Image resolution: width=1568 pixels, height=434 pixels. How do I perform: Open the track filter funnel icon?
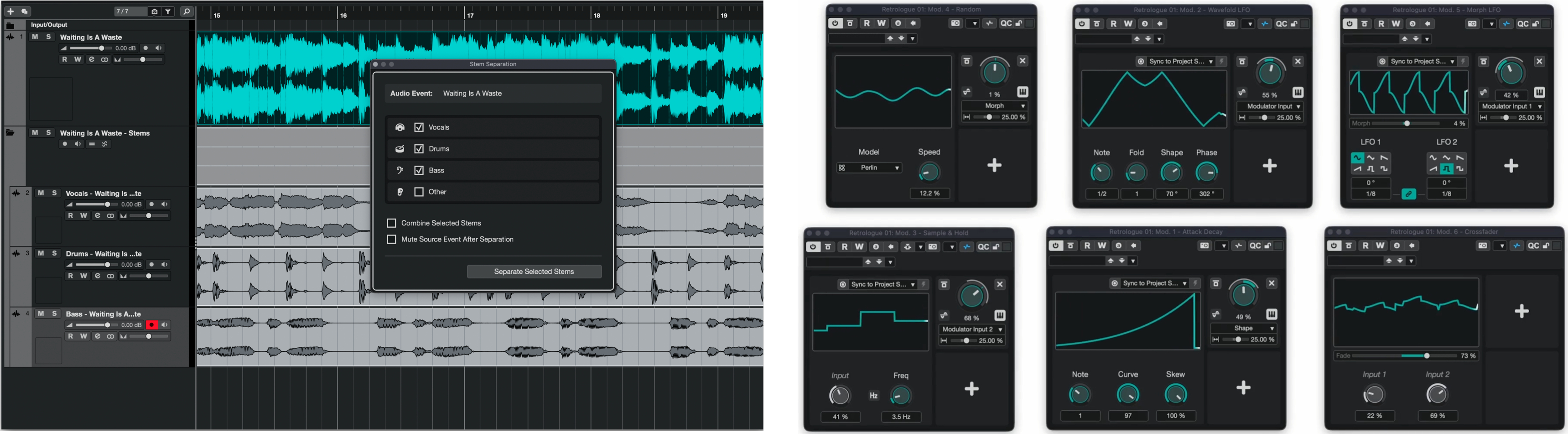pos(169,11)
